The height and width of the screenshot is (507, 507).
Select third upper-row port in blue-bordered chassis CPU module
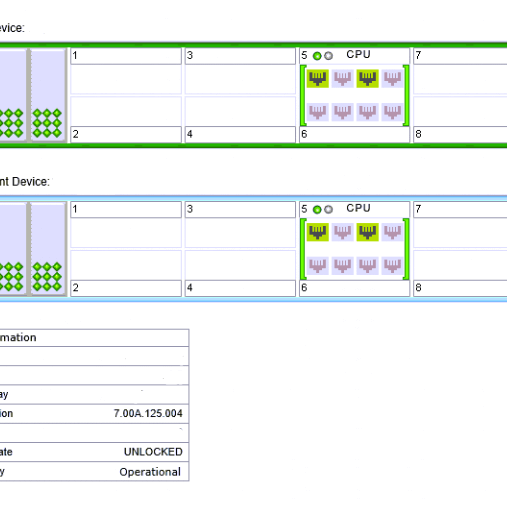(x=367, y=232)
